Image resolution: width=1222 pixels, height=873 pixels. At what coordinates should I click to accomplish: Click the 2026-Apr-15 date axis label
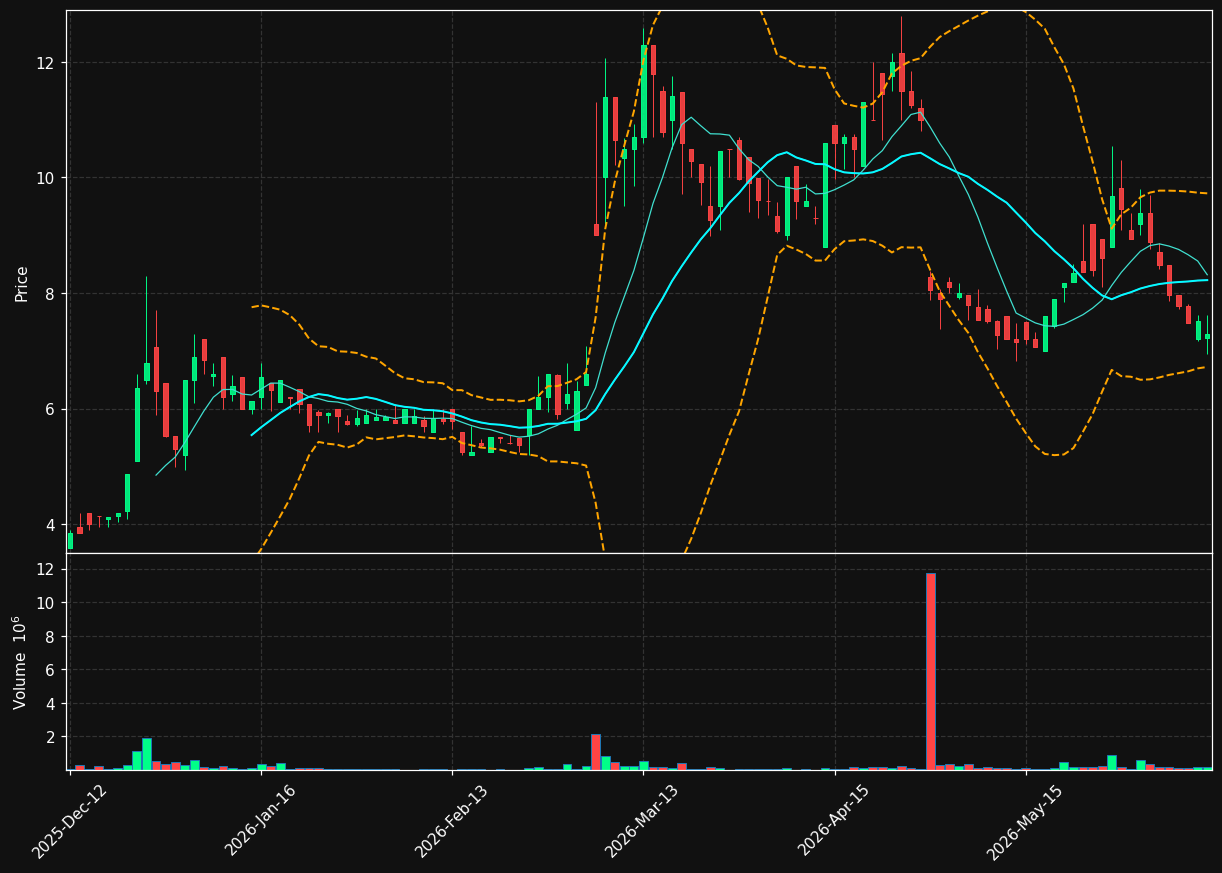pos(835,821)
